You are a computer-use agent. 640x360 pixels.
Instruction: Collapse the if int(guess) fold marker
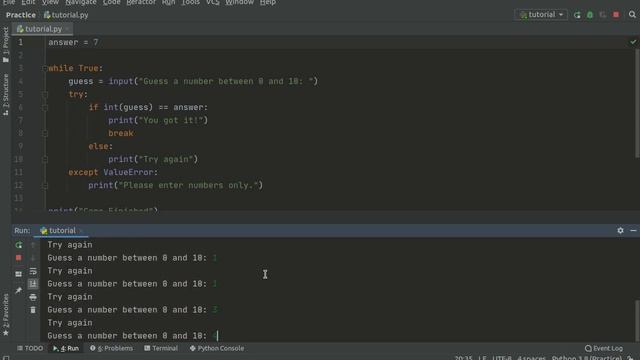[45, 107]
